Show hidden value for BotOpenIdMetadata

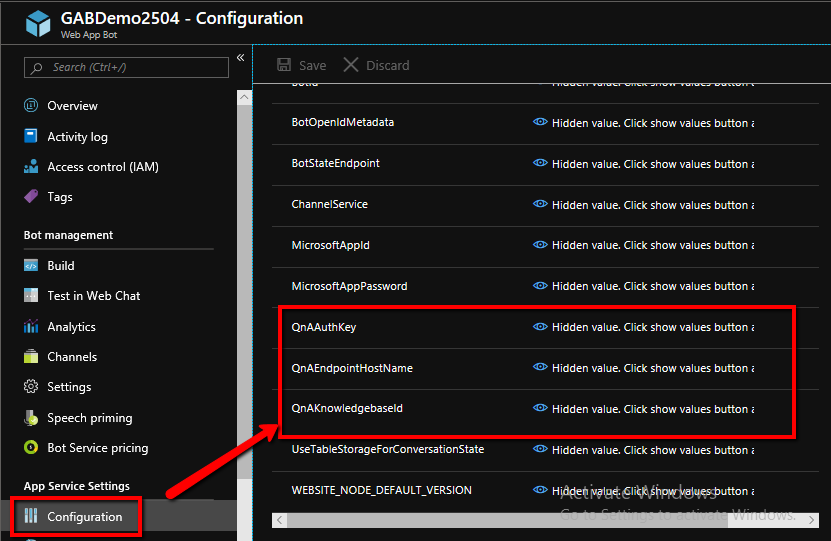pyautogui.click(x=540, y=122)
